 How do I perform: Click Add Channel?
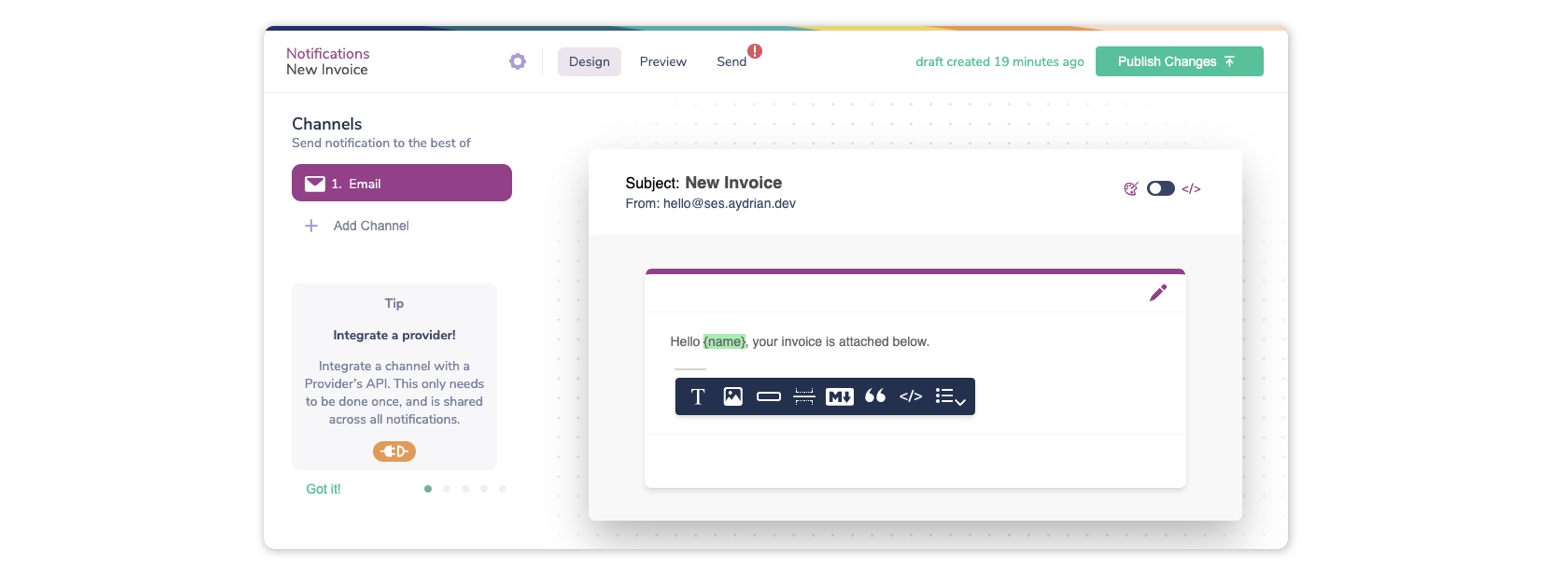pos(371,226)
